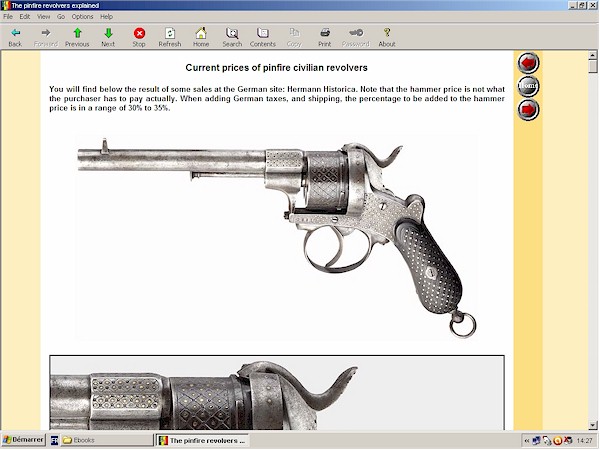Image resolution: width=600 pixels, height=450 pixels.
Task: Click the red left-arrow navigation button
Action: [x=528, y=63]
